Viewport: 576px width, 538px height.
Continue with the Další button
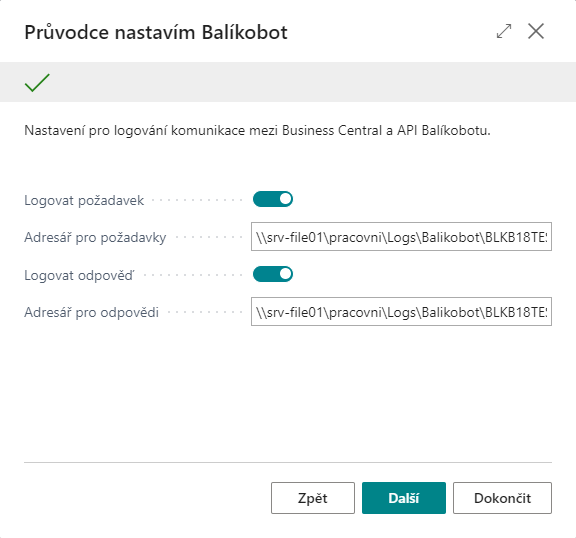coord(404,498)
